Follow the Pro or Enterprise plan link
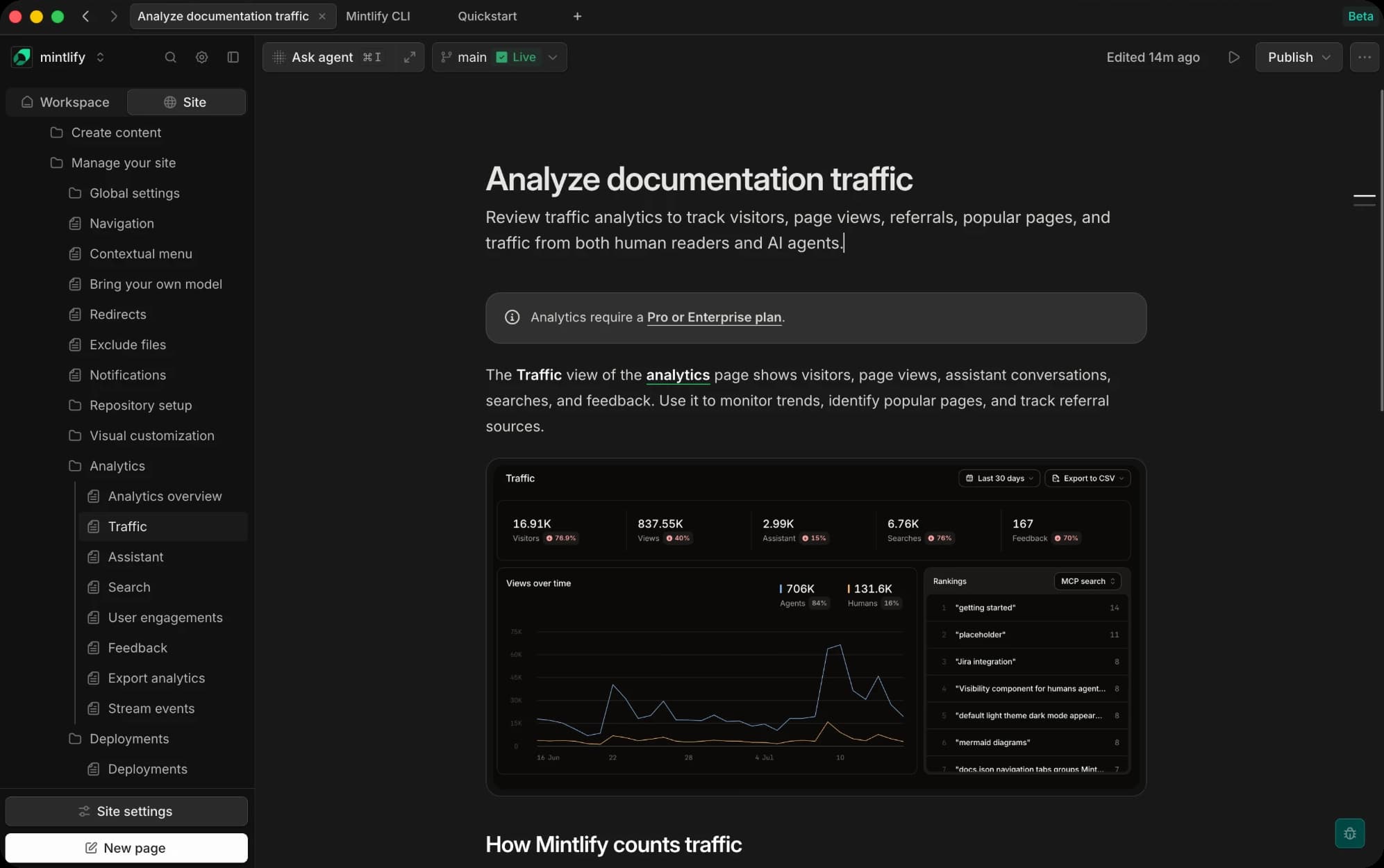The width and height of the screenshot is (1384, 868). (x=714, y=317)
